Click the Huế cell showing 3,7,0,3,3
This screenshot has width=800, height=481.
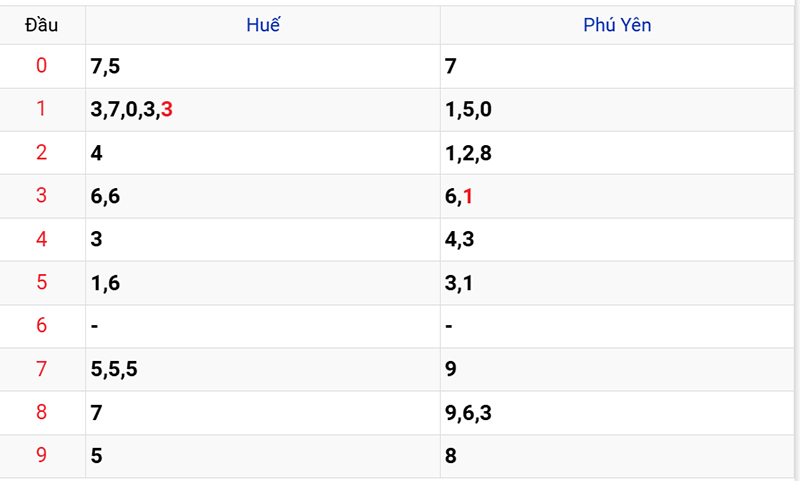[x=131, y=109]
